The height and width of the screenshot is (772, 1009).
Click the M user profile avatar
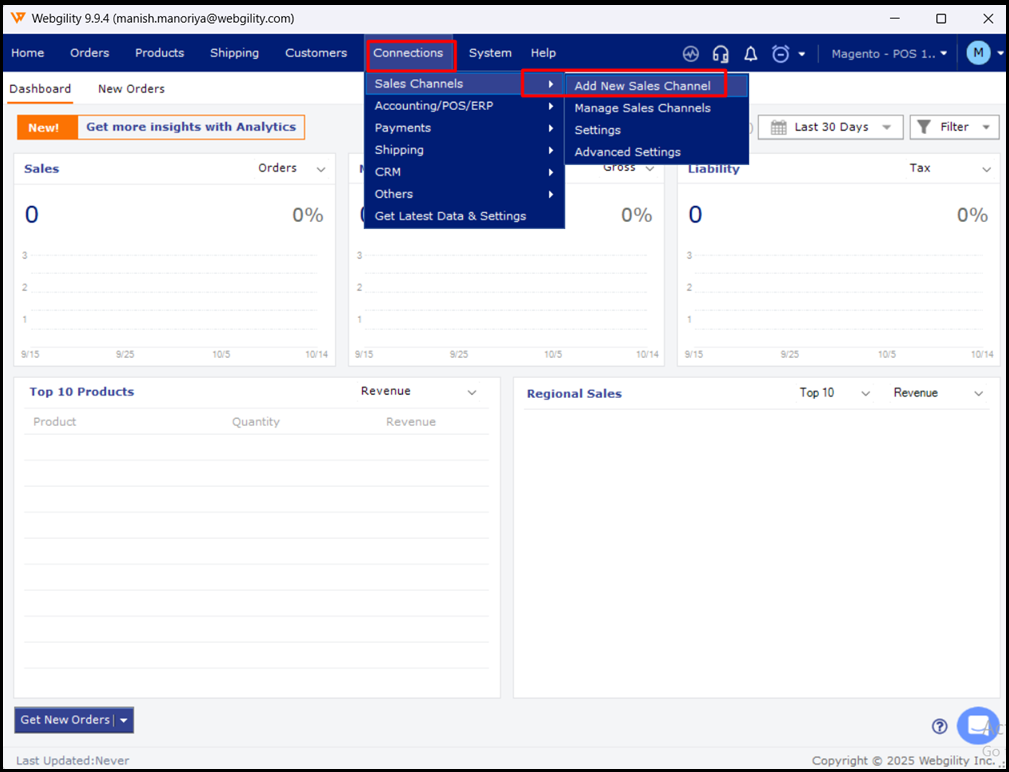point(978,53)
